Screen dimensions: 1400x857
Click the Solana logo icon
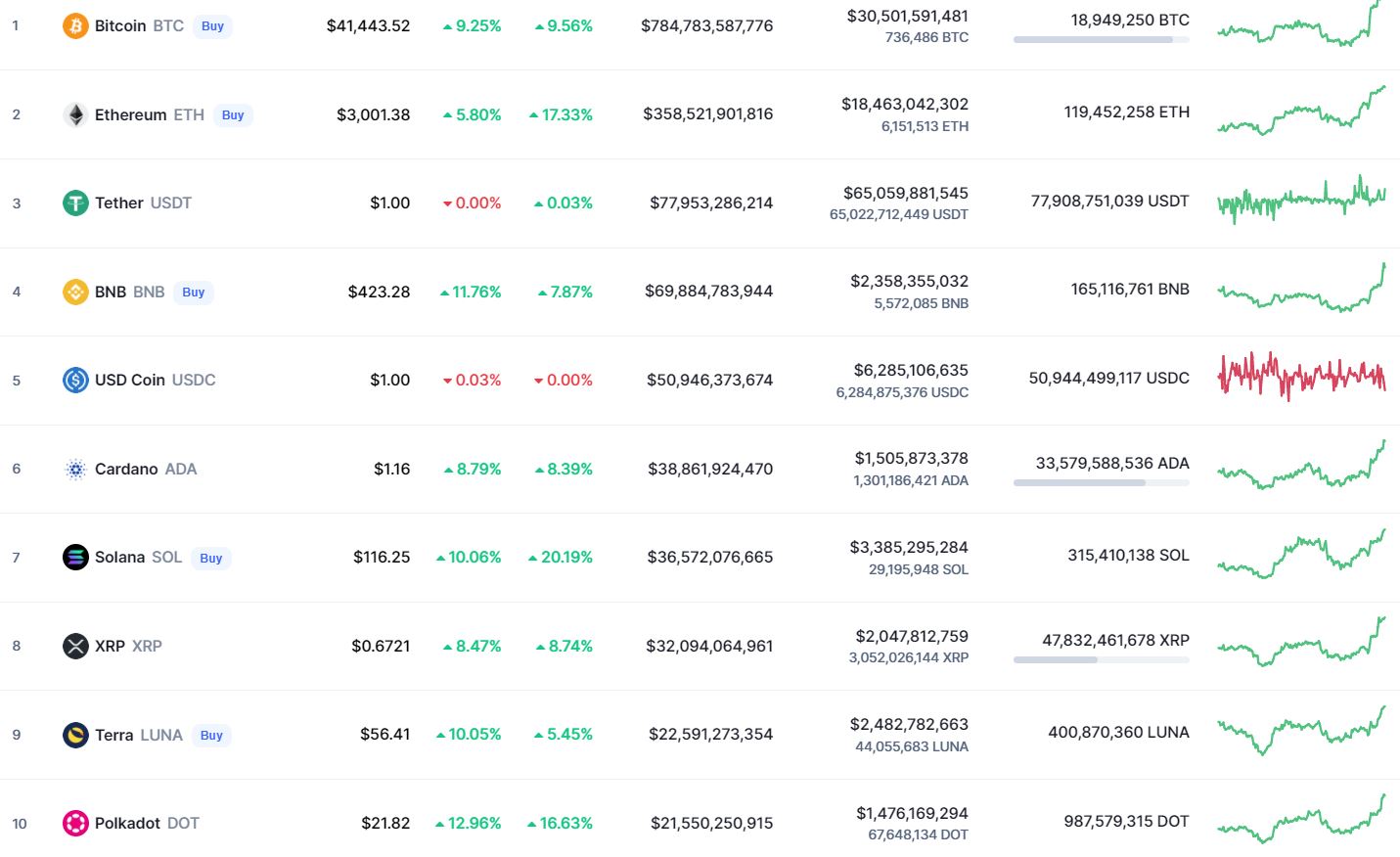[75, 558]
